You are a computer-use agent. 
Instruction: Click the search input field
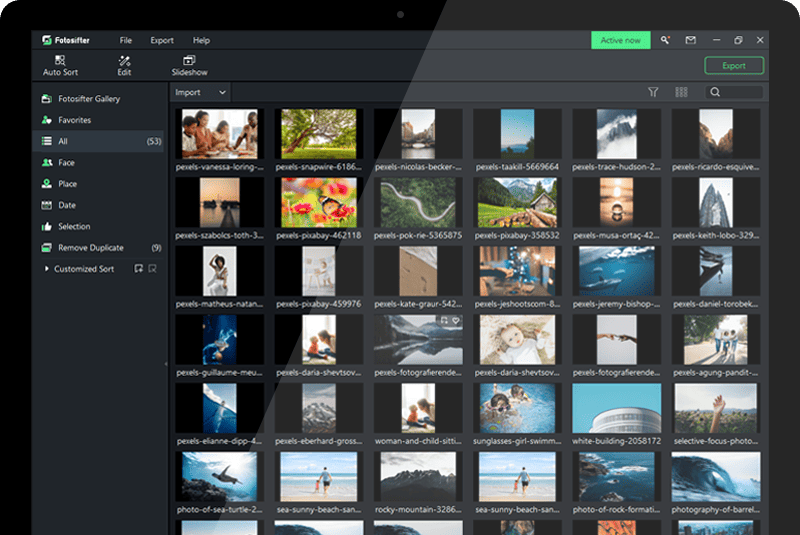pyautogui.click(x=742, y=92)
